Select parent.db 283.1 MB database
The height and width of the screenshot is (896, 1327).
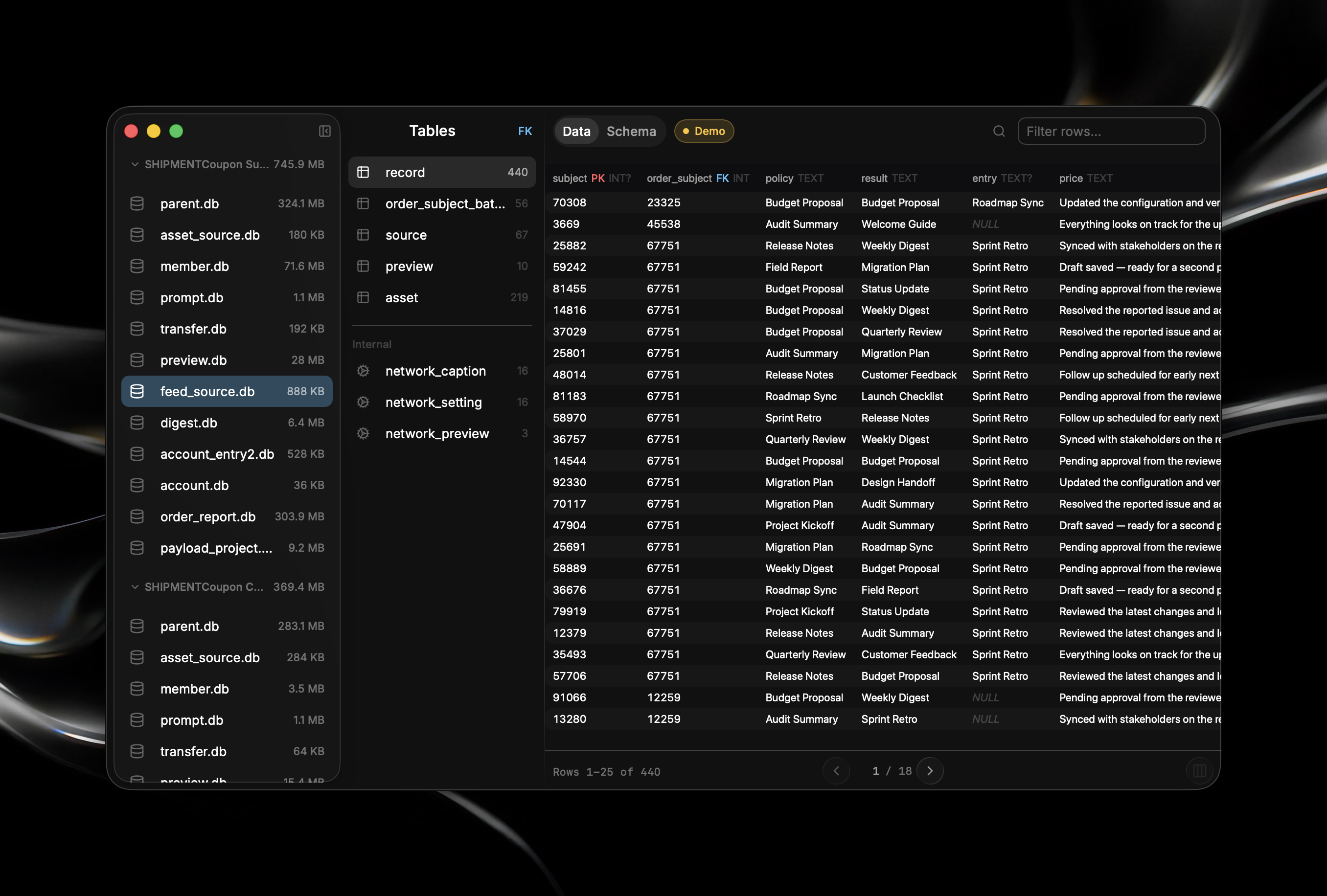[227, 626]
